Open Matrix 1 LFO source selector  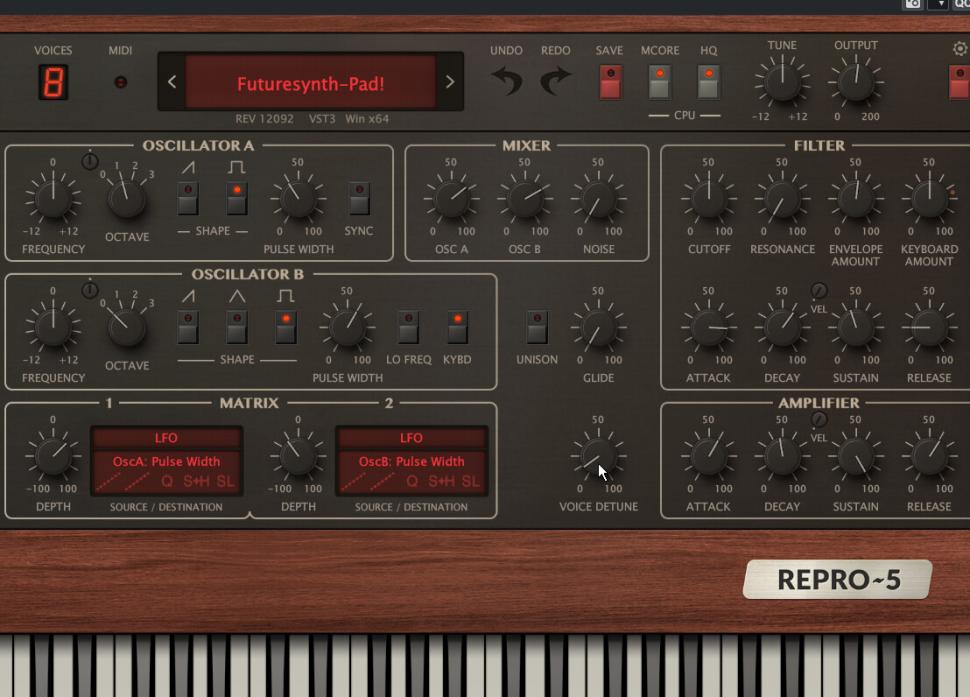pyautogui.click(x=166, y=438)
